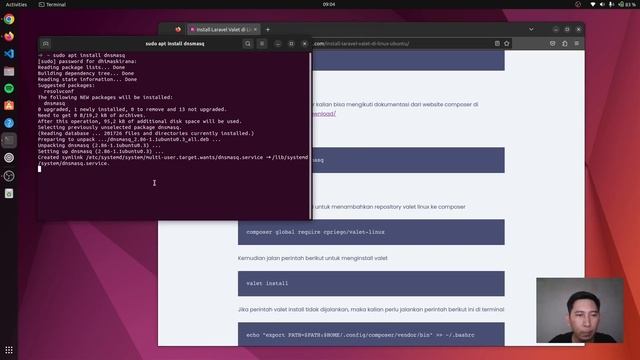Click the Wi-Fi indicator in top bar
640x360 pixels.
(x=593, y=4)
